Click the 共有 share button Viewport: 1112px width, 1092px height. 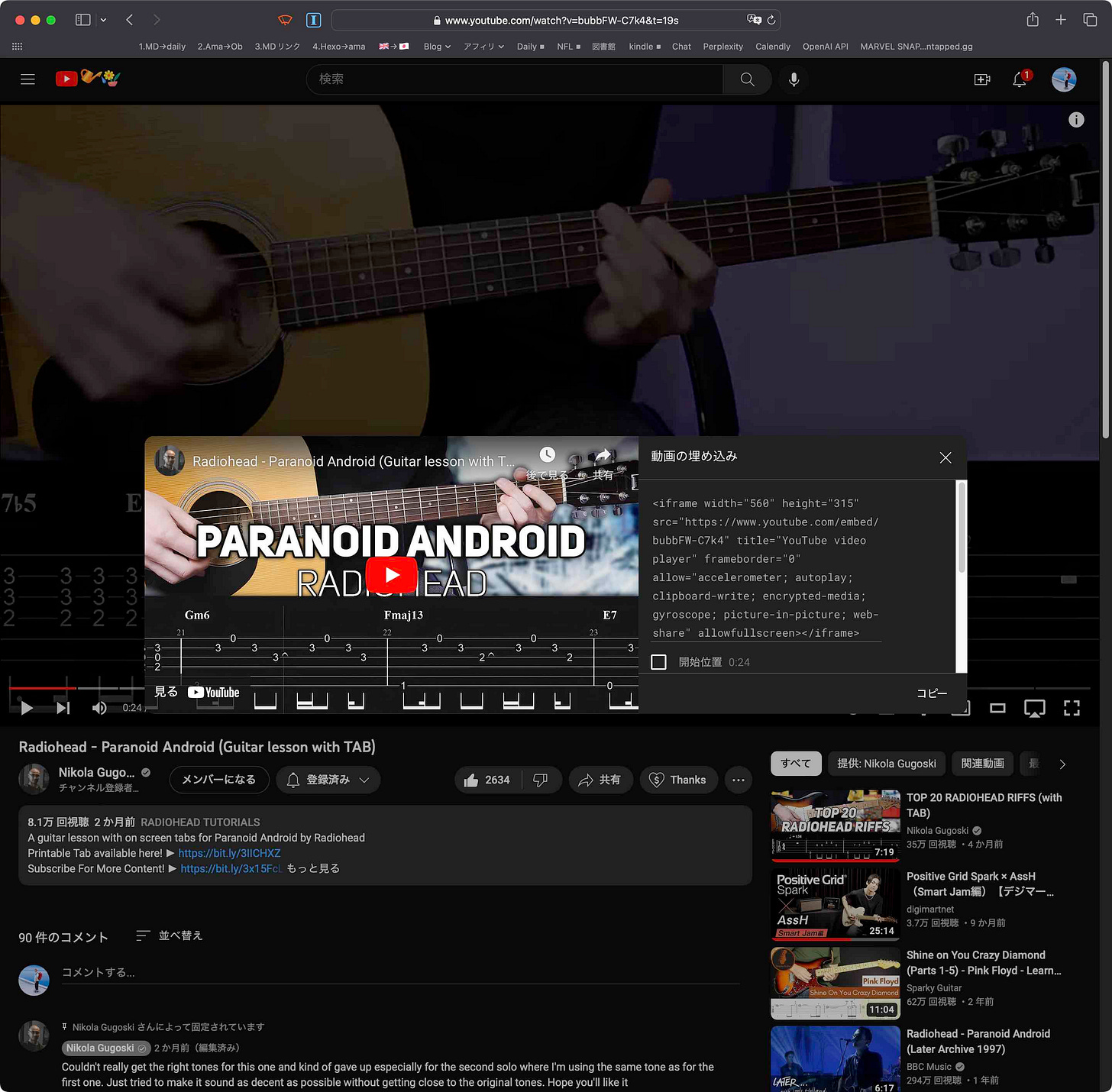pyautogui.click(x=600, y=780)
